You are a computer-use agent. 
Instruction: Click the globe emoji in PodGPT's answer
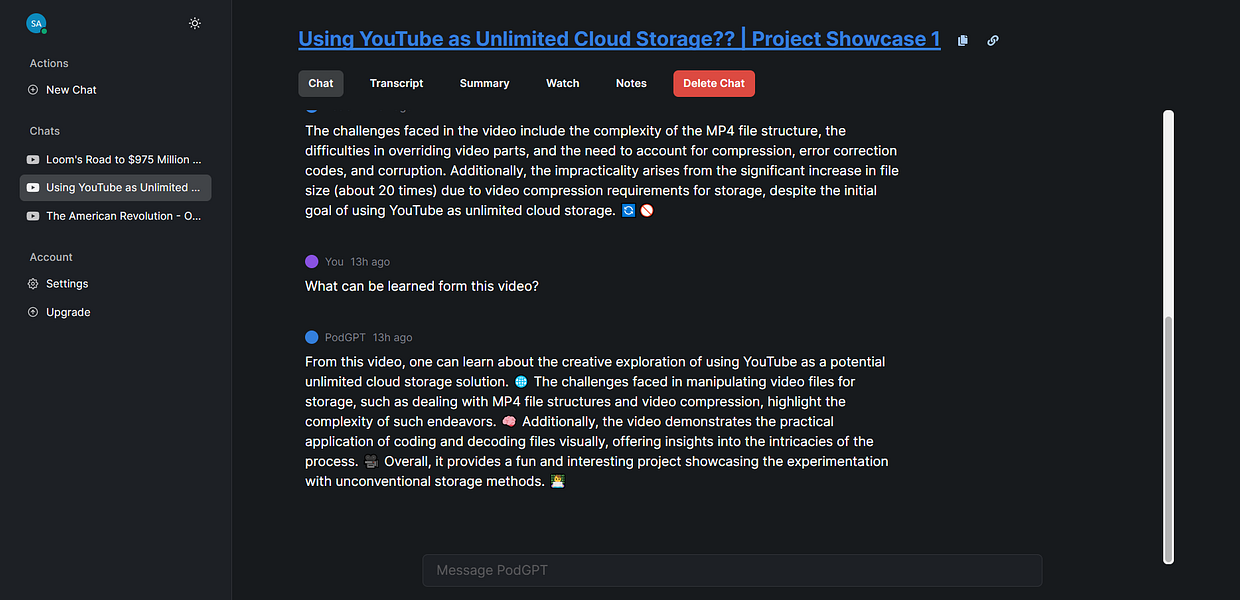click(520, 382)
